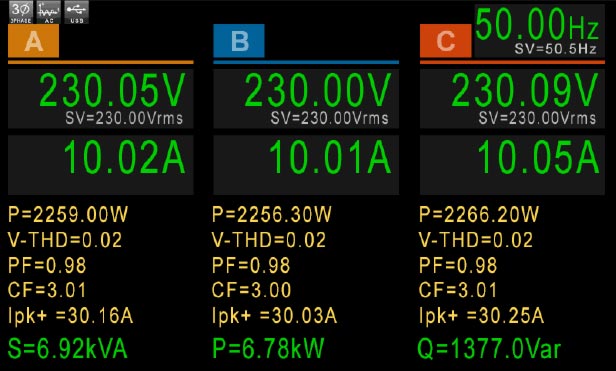This screenshot has width=616, height=371.
Task: Select the 230.09V phase C voltage reading
Action: pos(524,90)
